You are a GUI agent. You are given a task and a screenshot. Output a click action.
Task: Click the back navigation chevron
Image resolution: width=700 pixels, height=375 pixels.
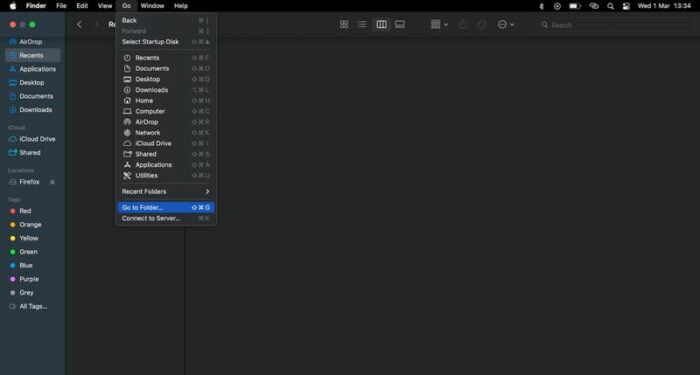click(x=79, y=25)
